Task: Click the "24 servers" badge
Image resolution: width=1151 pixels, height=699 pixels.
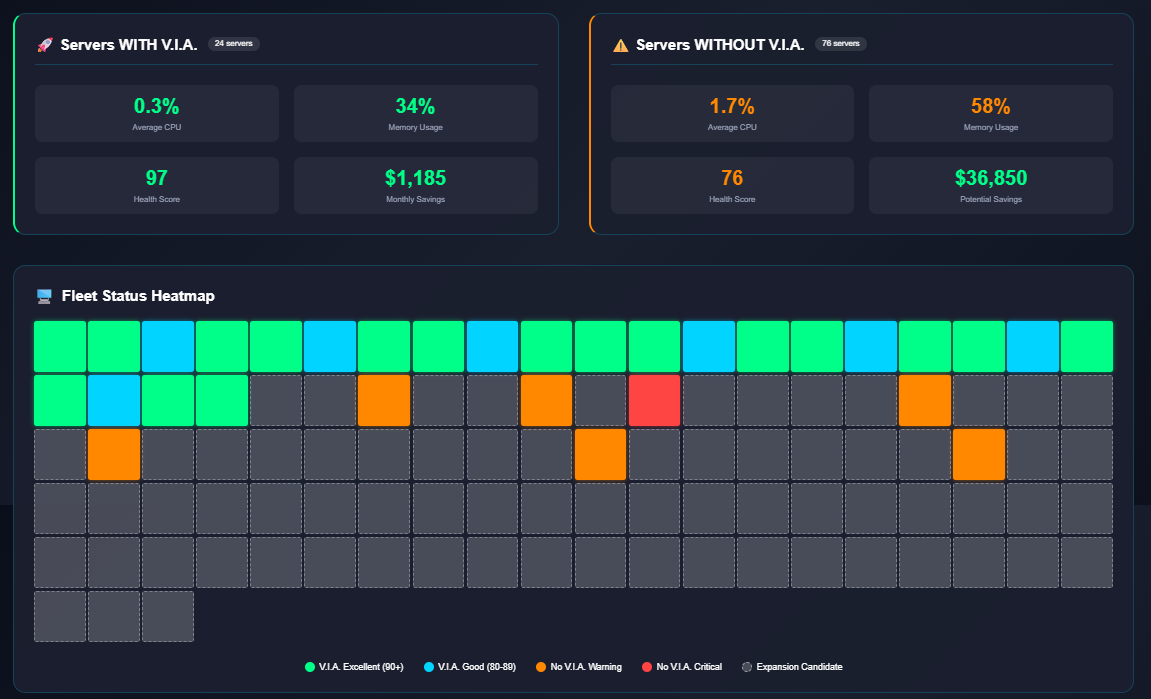Action: tap(233, 44)
